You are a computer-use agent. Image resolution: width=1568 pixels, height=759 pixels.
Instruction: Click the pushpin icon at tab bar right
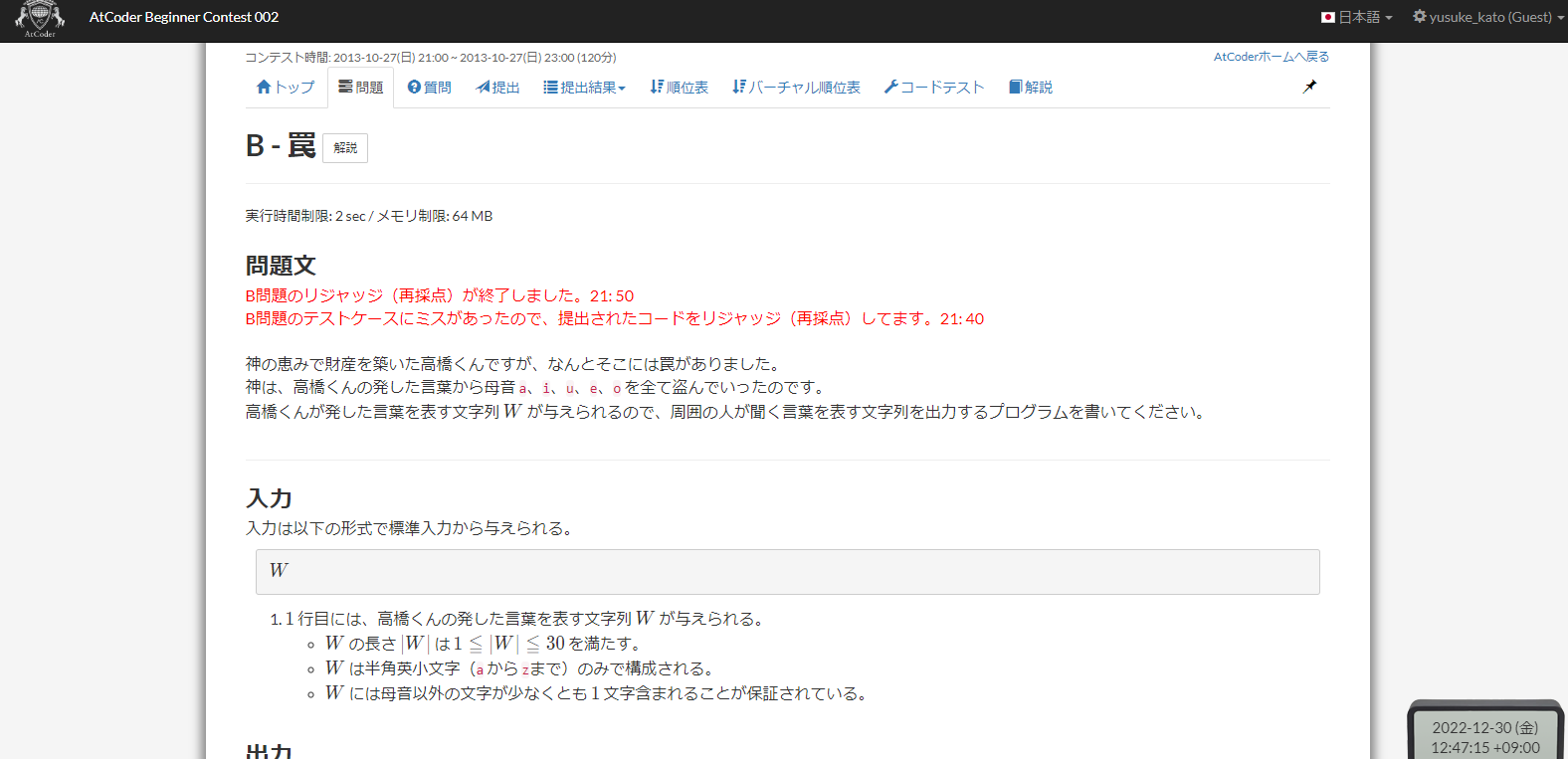click(1309, 87)
